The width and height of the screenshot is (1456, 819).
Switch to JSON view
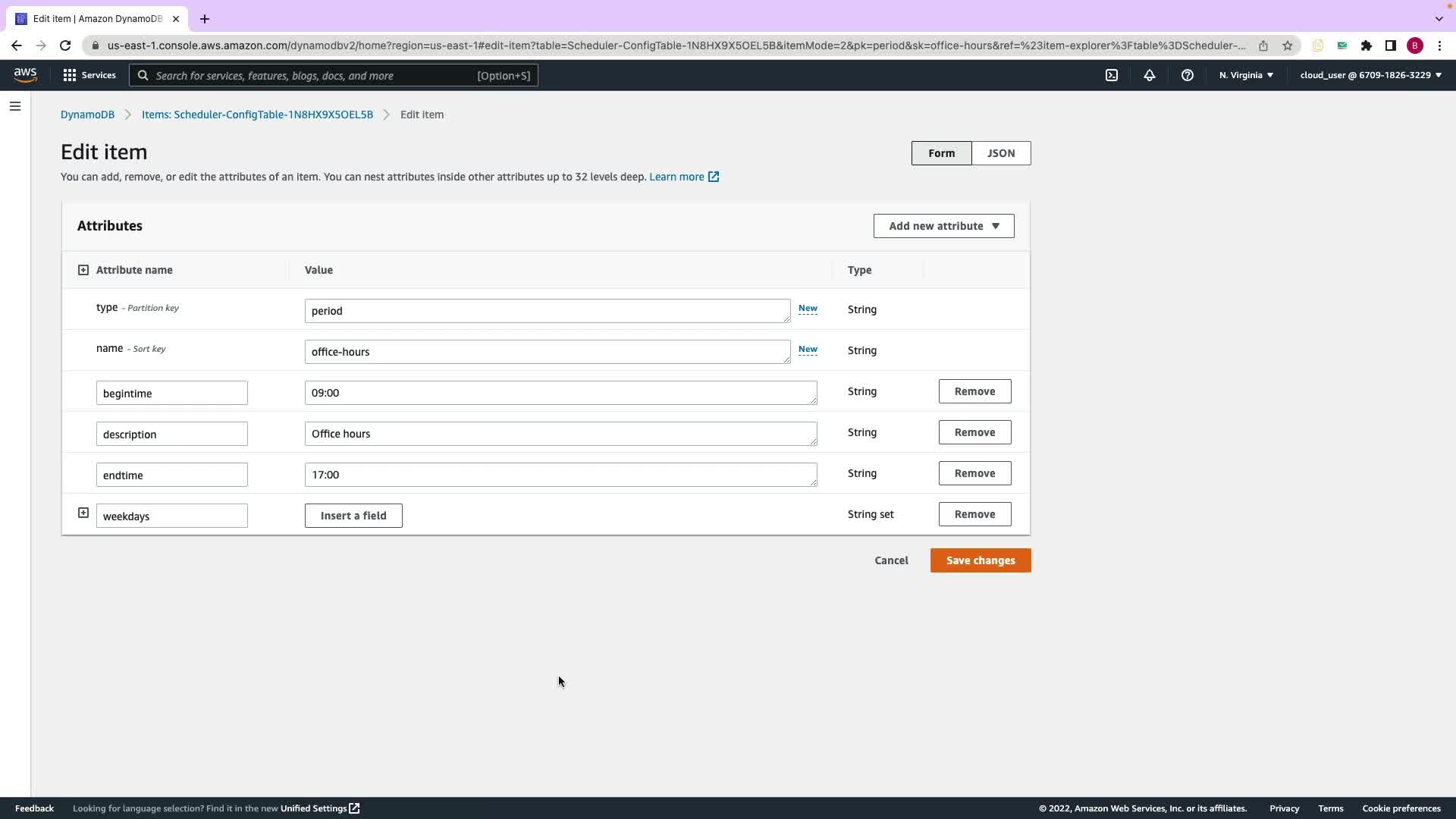tap(1000, 153)
